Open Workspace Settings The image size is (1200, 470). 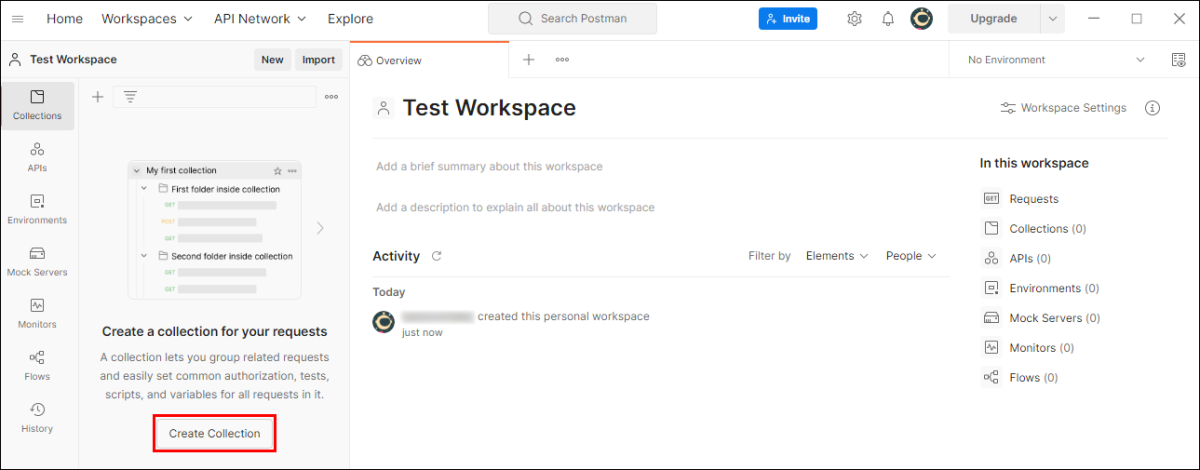pyautogui.click(x=1063, y=108)
